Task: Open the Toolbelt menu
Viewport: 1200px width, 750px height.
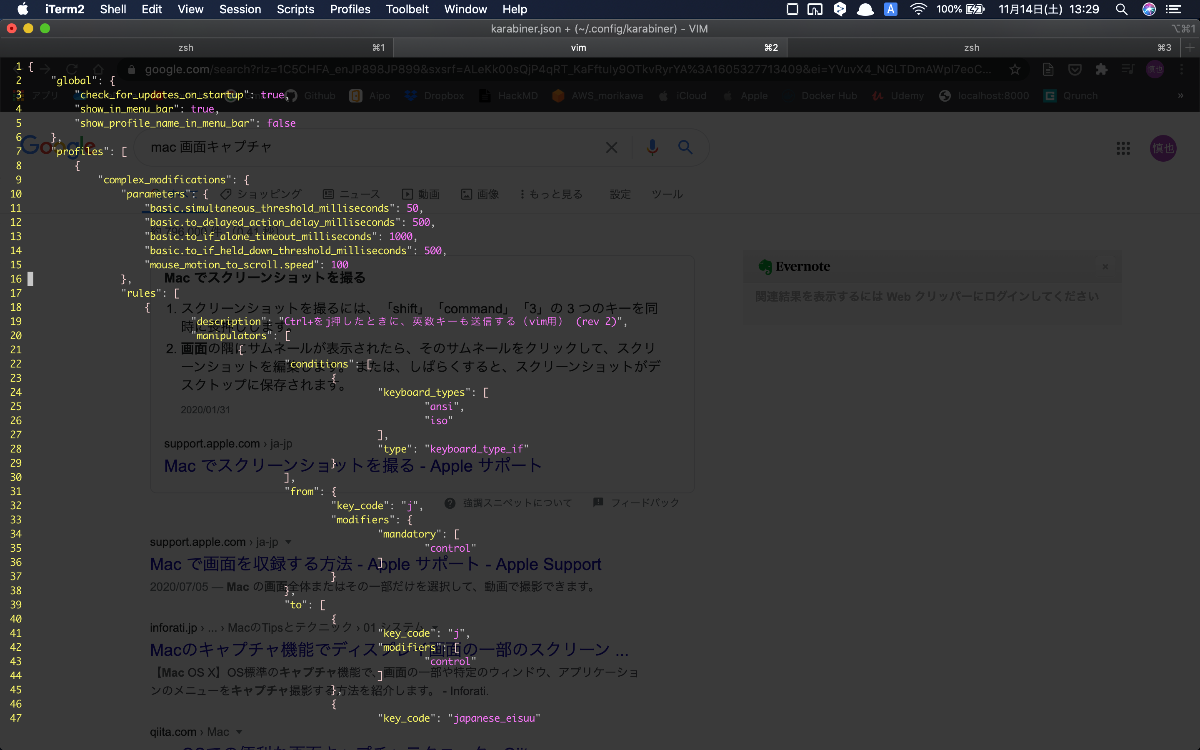Action: [x=407, y=9]
